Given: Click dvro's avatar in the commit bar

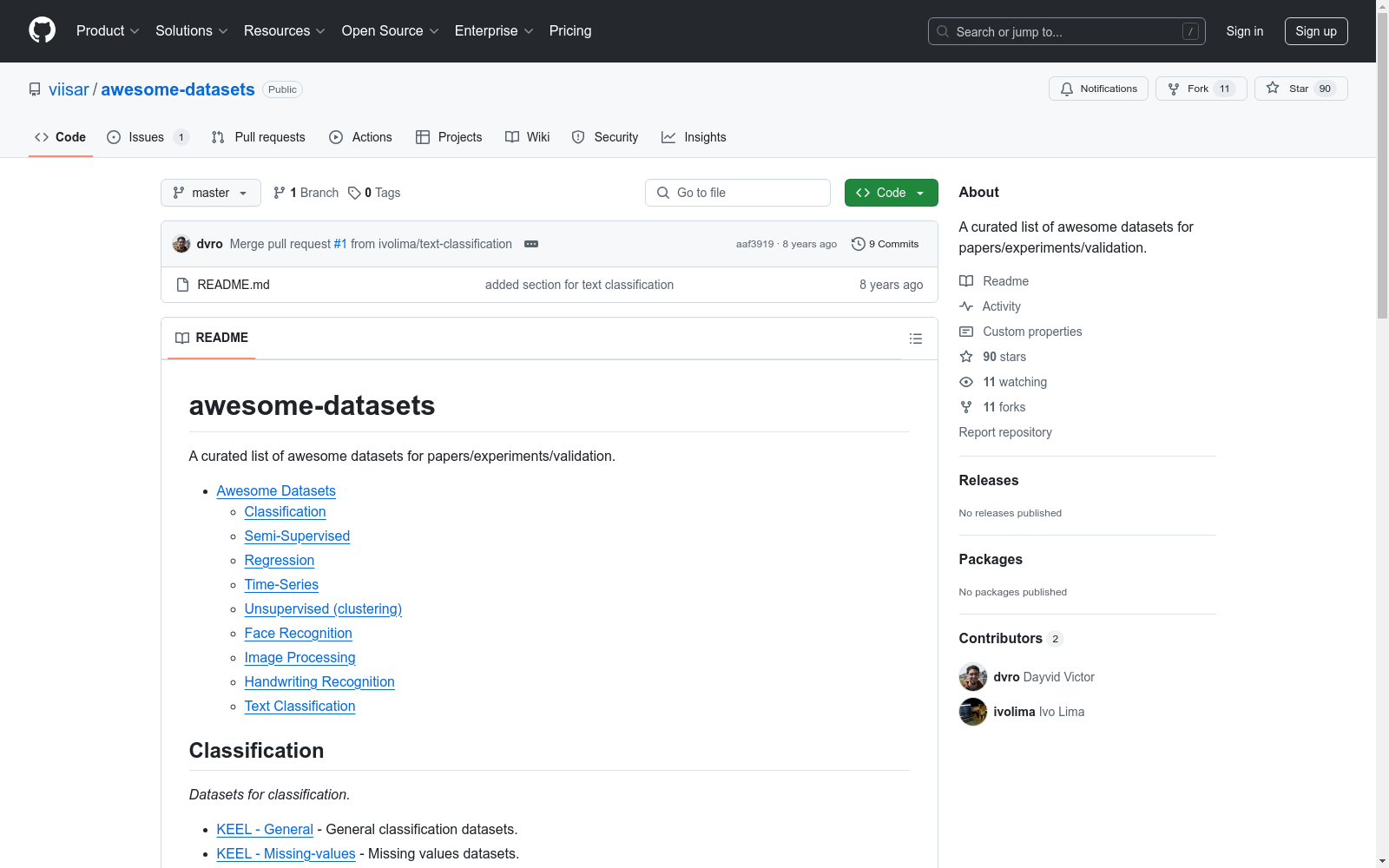Looking at the screenshot, I should click(x=181, y=244).
